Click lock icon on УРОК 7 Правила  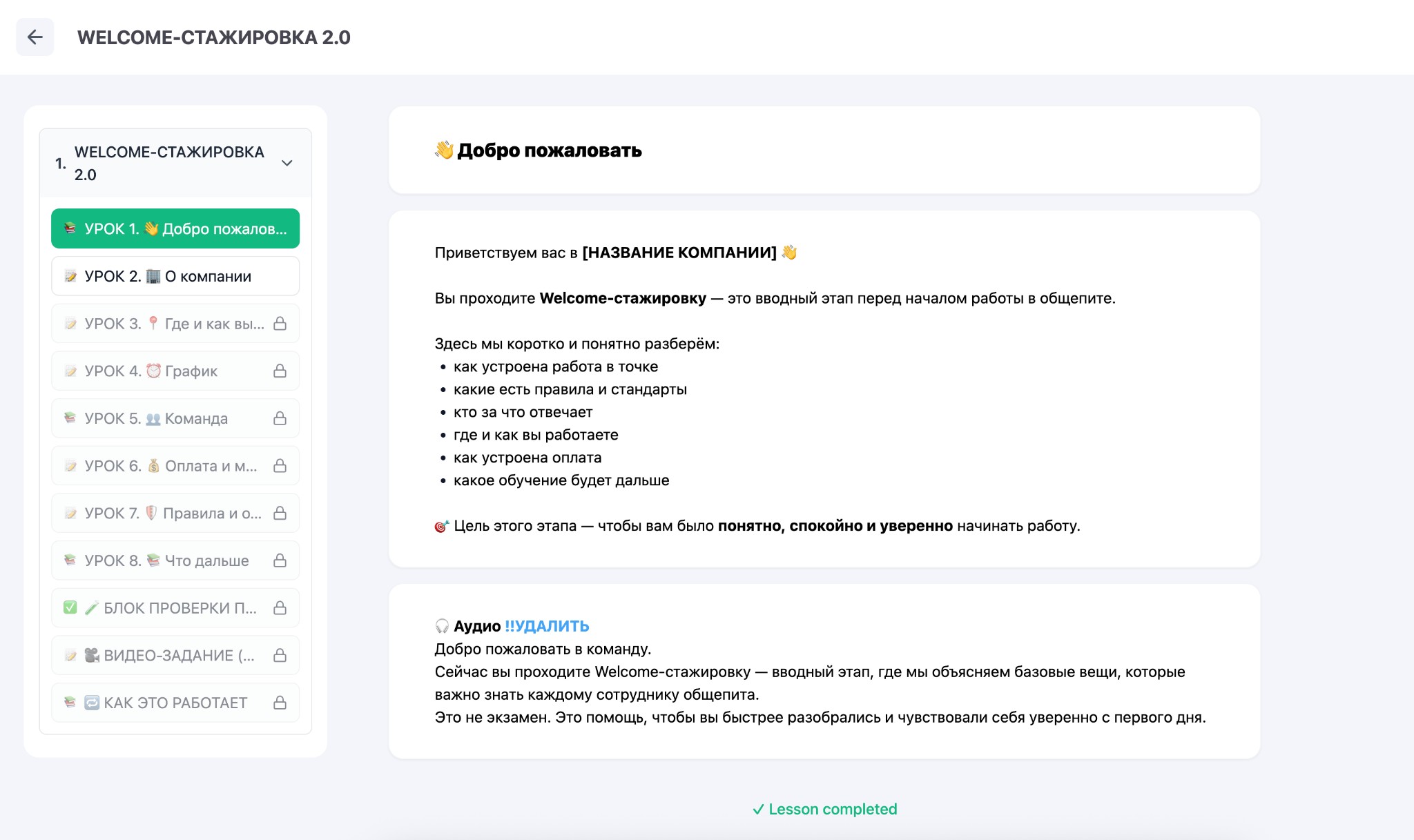tap(280, 514)
